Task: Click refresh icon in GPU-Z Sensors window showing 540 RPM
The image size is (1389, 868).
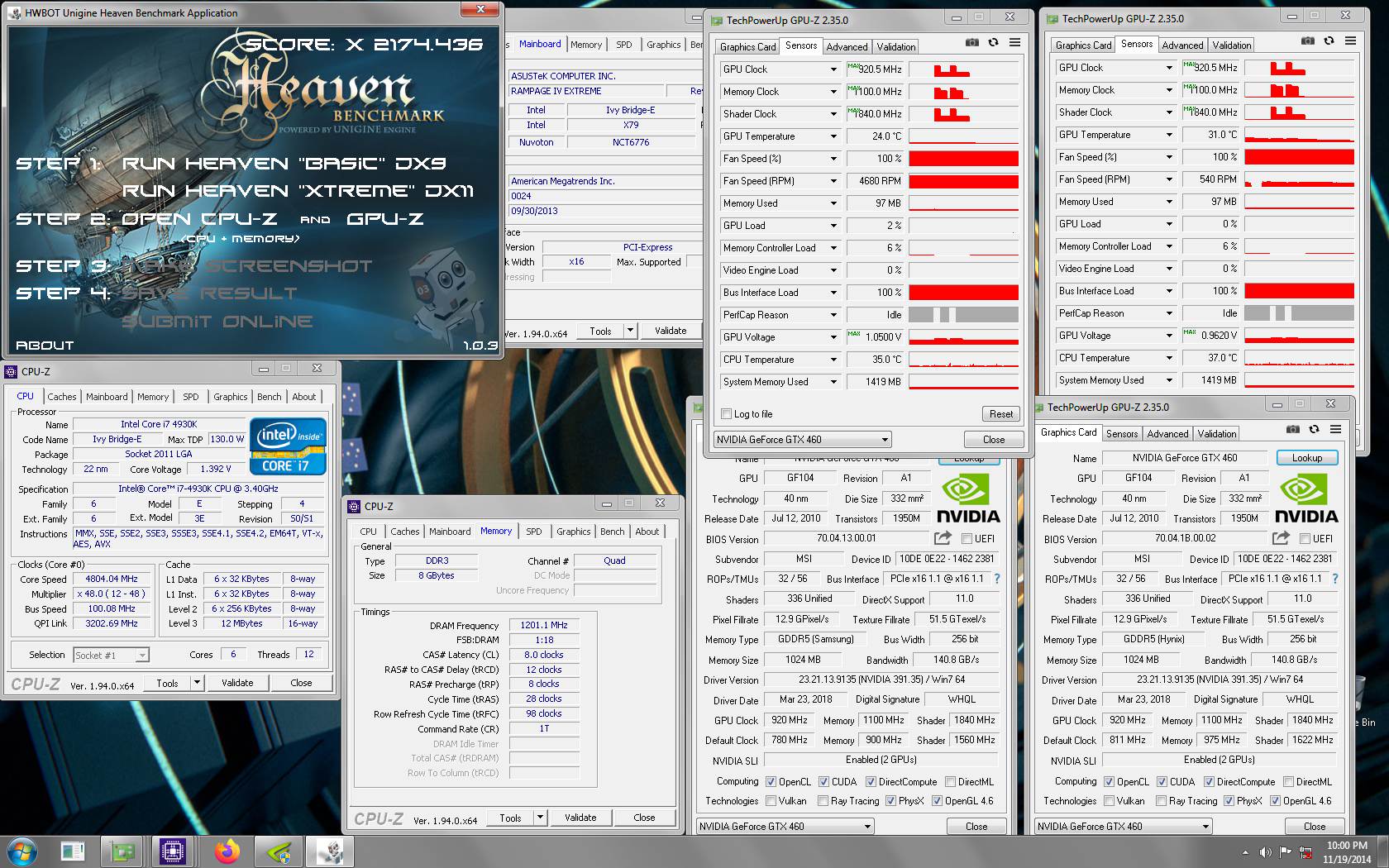Action: pyautogui.click(x=1329, y=41)
